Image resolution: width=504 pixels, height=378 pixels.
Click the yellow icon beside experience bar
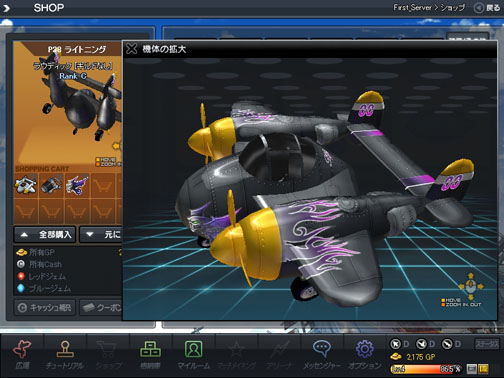pyautogui.click(x=483, y=369)
